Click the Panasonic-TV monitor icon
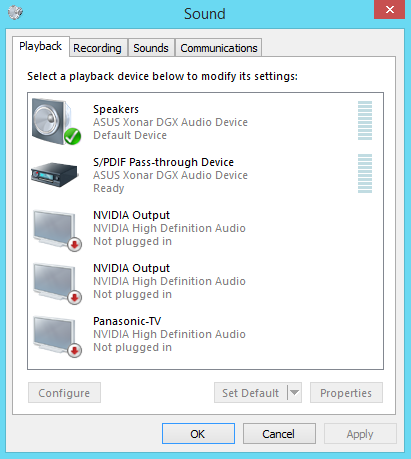This screenshot has width=411, height=459. tap(57, 336)
